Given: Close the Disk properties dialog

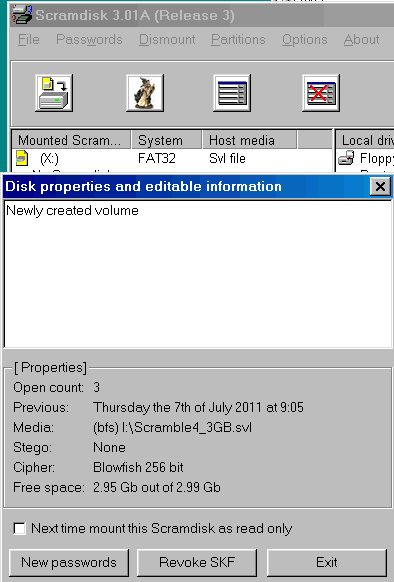Looking at the screenshot, I should [380, 186].
